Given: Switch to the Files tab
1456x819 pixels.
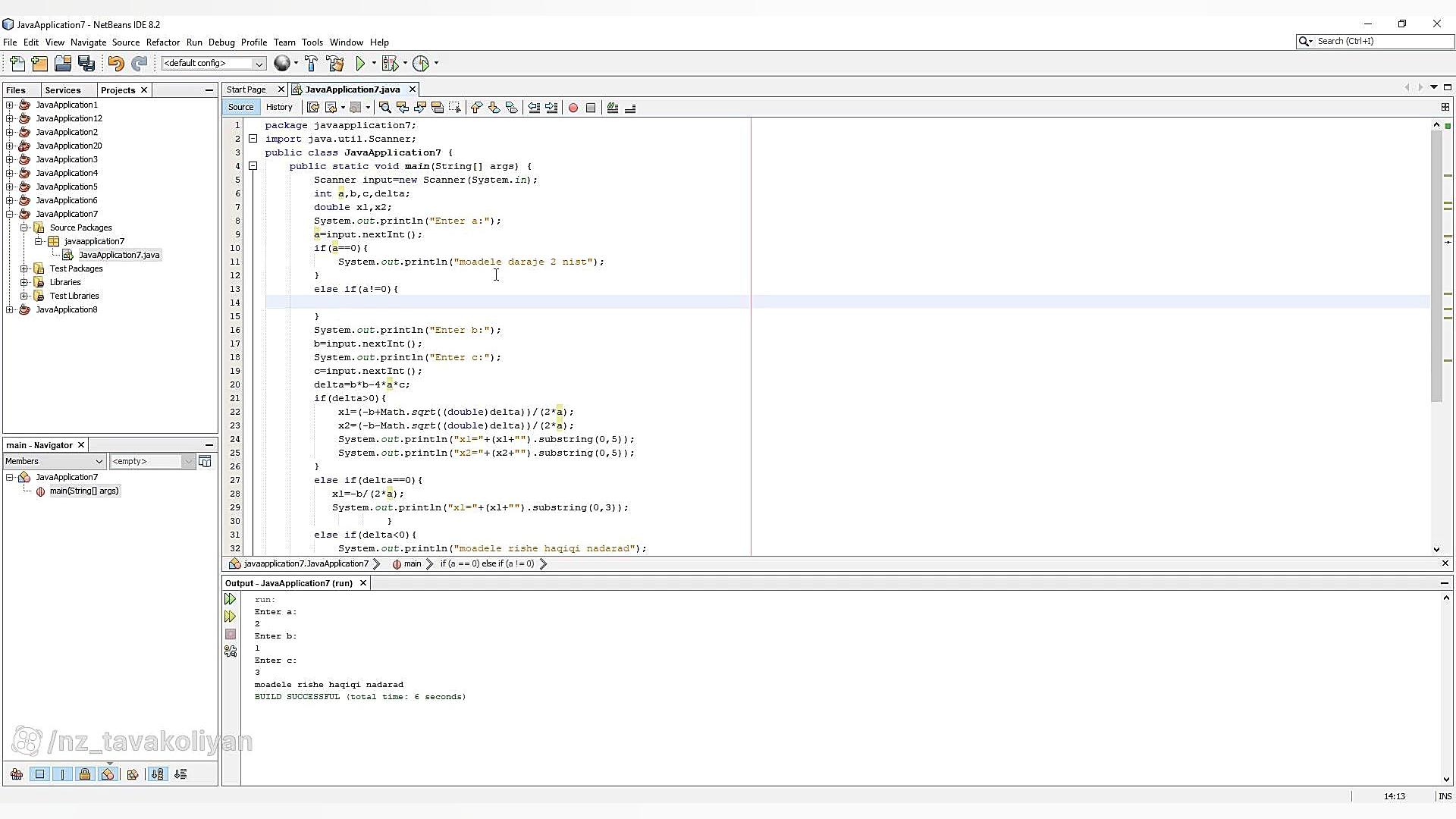Looking at the screenshot, I should point(15,90).
